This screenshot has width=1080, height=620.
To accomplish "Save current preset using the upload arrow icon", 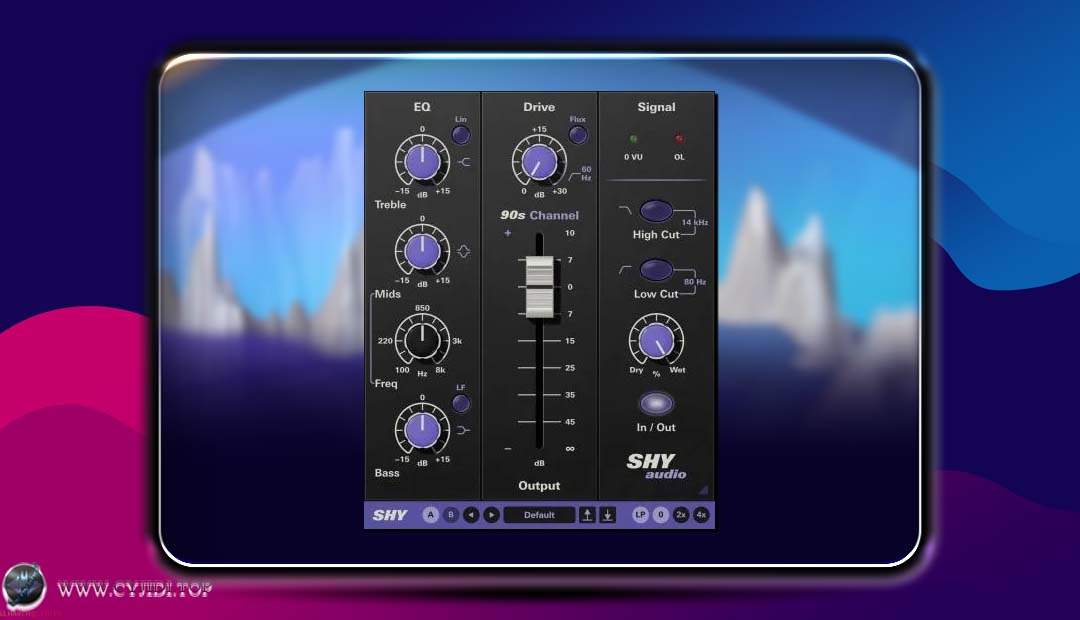I will click(x=587, y=514).
